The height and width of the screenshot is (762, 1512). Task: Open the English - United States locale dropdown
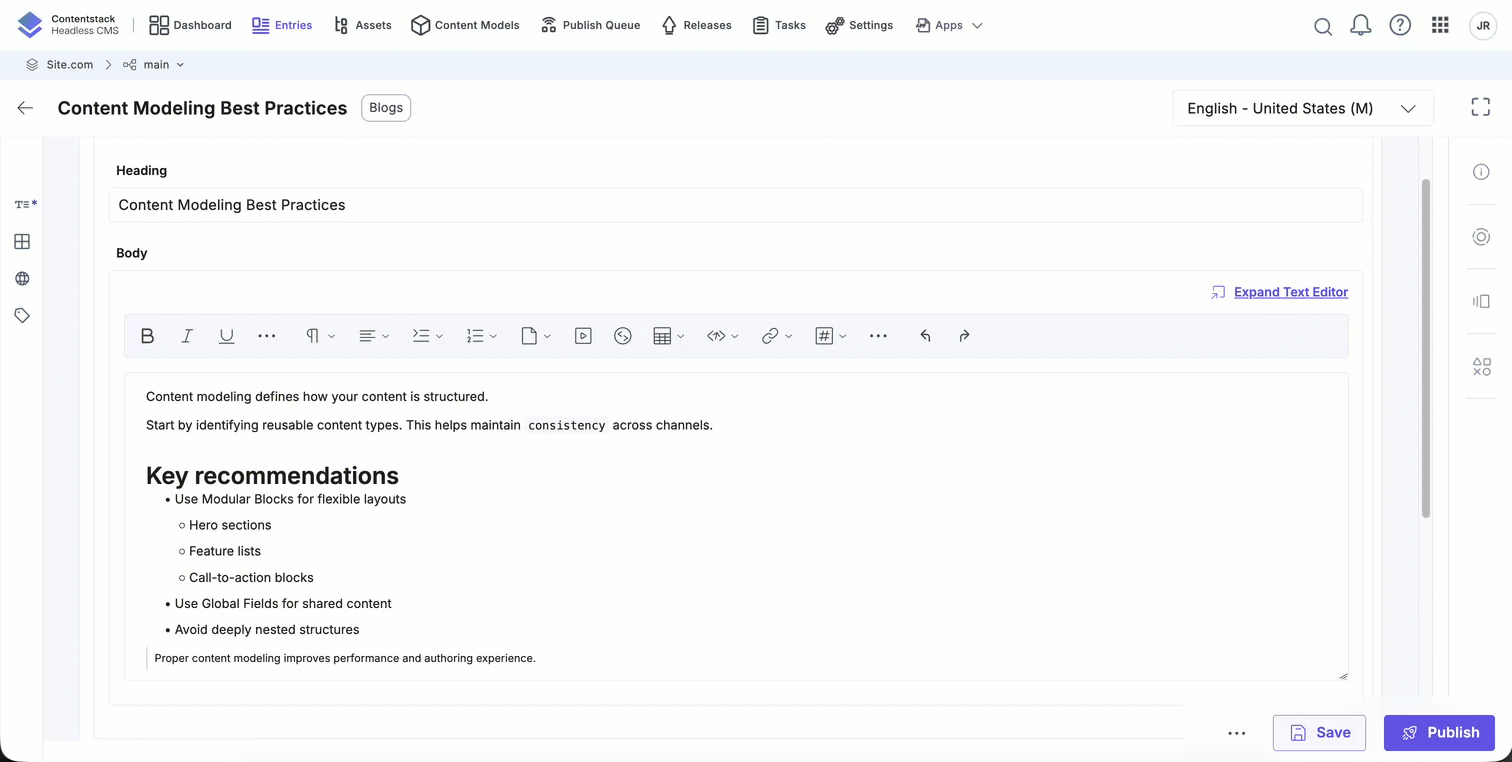1302,108
